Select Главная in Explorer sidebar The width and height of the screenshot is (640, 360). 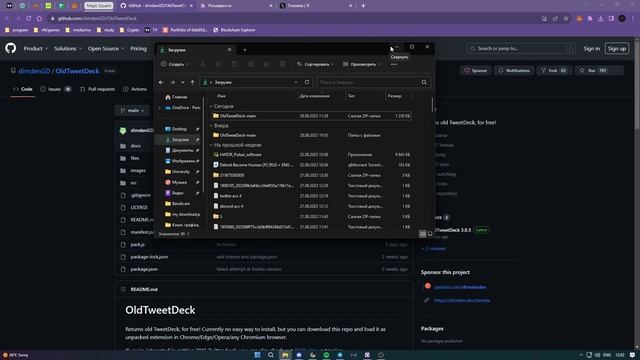(x=176, y=97)
